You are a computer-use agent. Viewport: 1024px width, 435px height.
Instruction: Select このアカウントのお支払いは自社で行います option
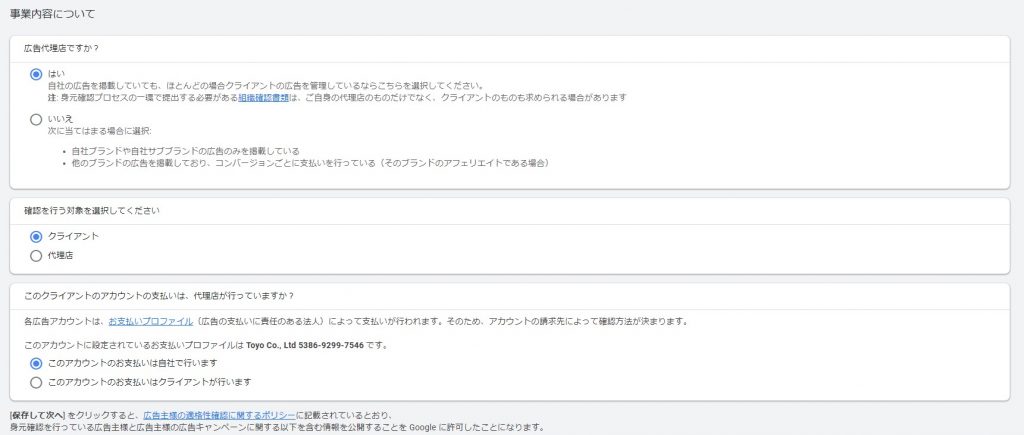coord(36,363)
